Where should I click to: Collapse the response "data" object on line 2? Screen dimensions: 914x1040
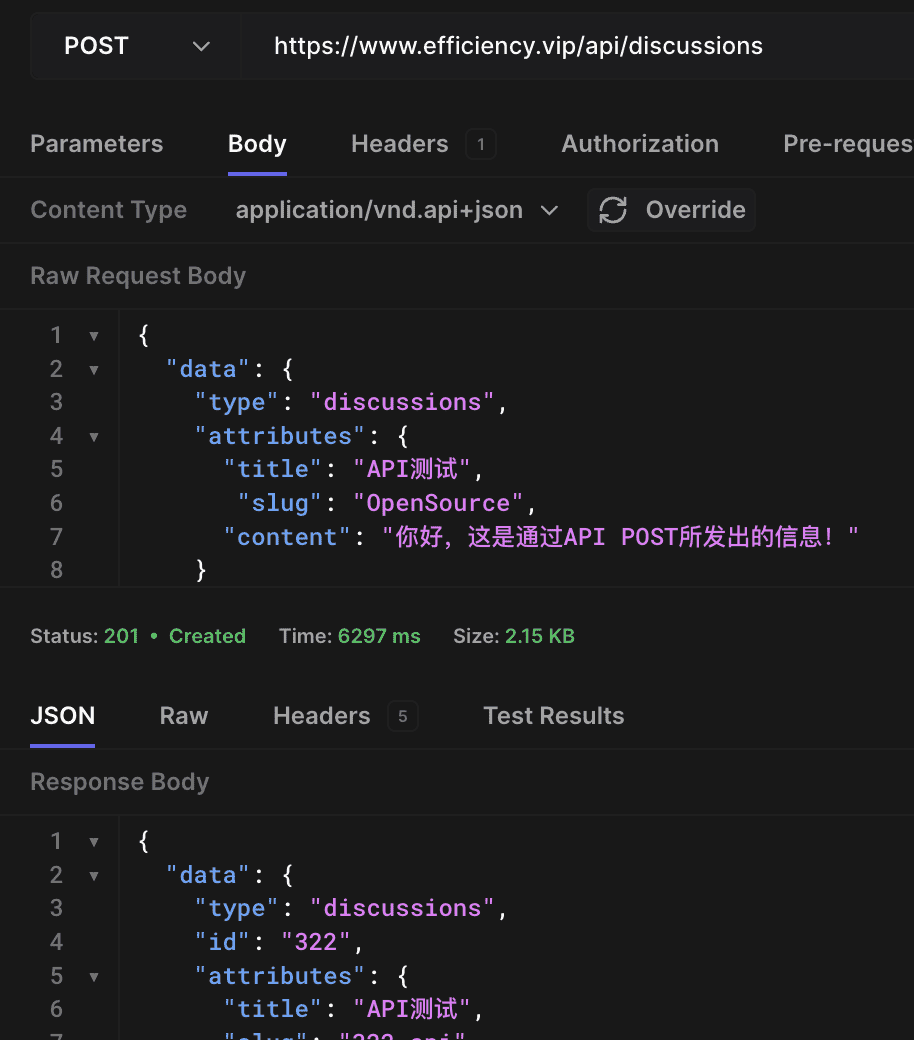(94, 876)
